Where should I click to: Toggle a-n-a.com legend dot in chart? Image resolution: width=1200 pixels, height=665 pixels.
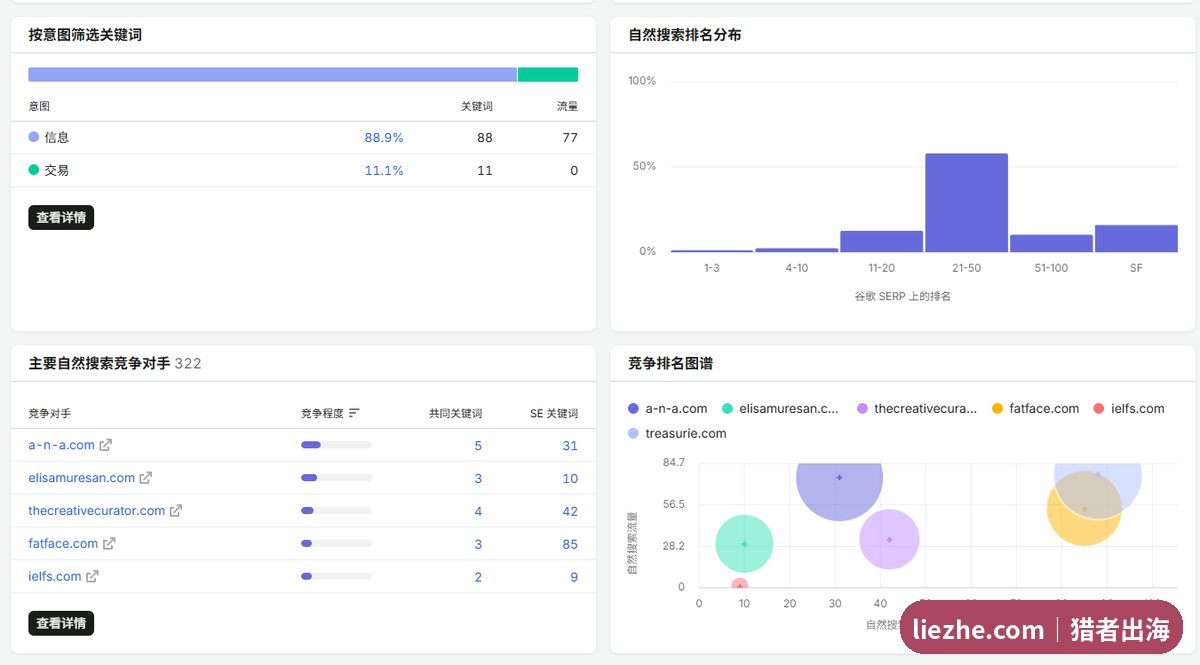633,408
